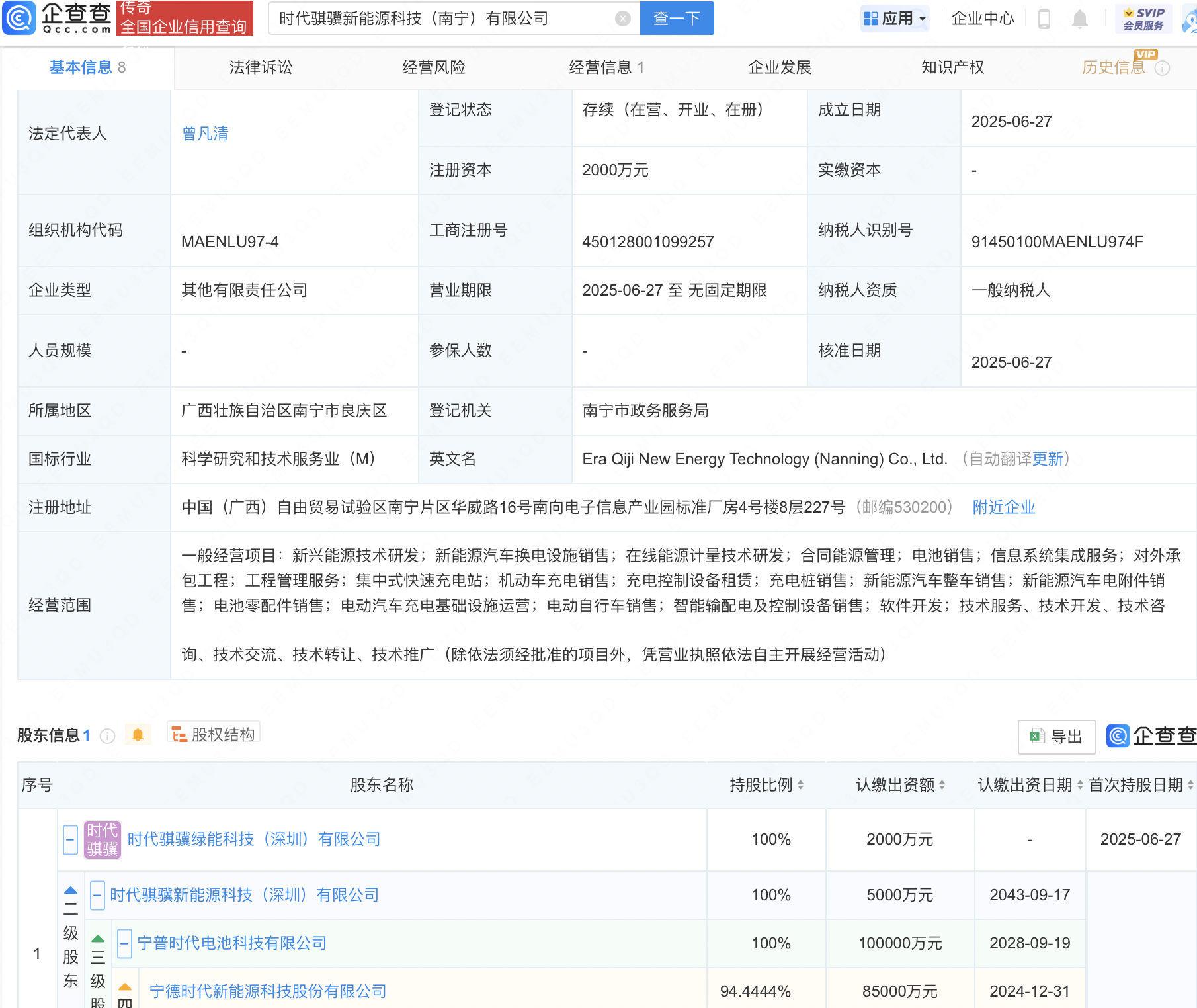
Task: Switch to the 企业发展 tab
Action: pos(780,67)
